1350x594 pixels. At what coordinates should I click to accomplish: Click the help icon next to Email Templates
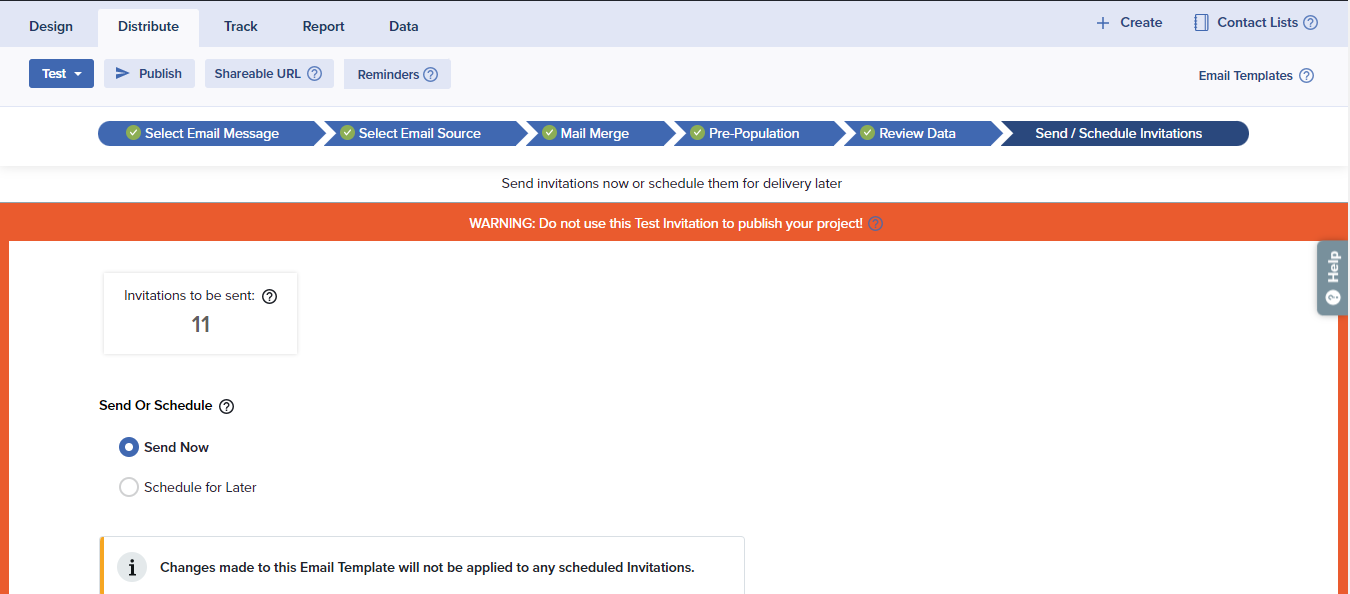point(1306,76)
